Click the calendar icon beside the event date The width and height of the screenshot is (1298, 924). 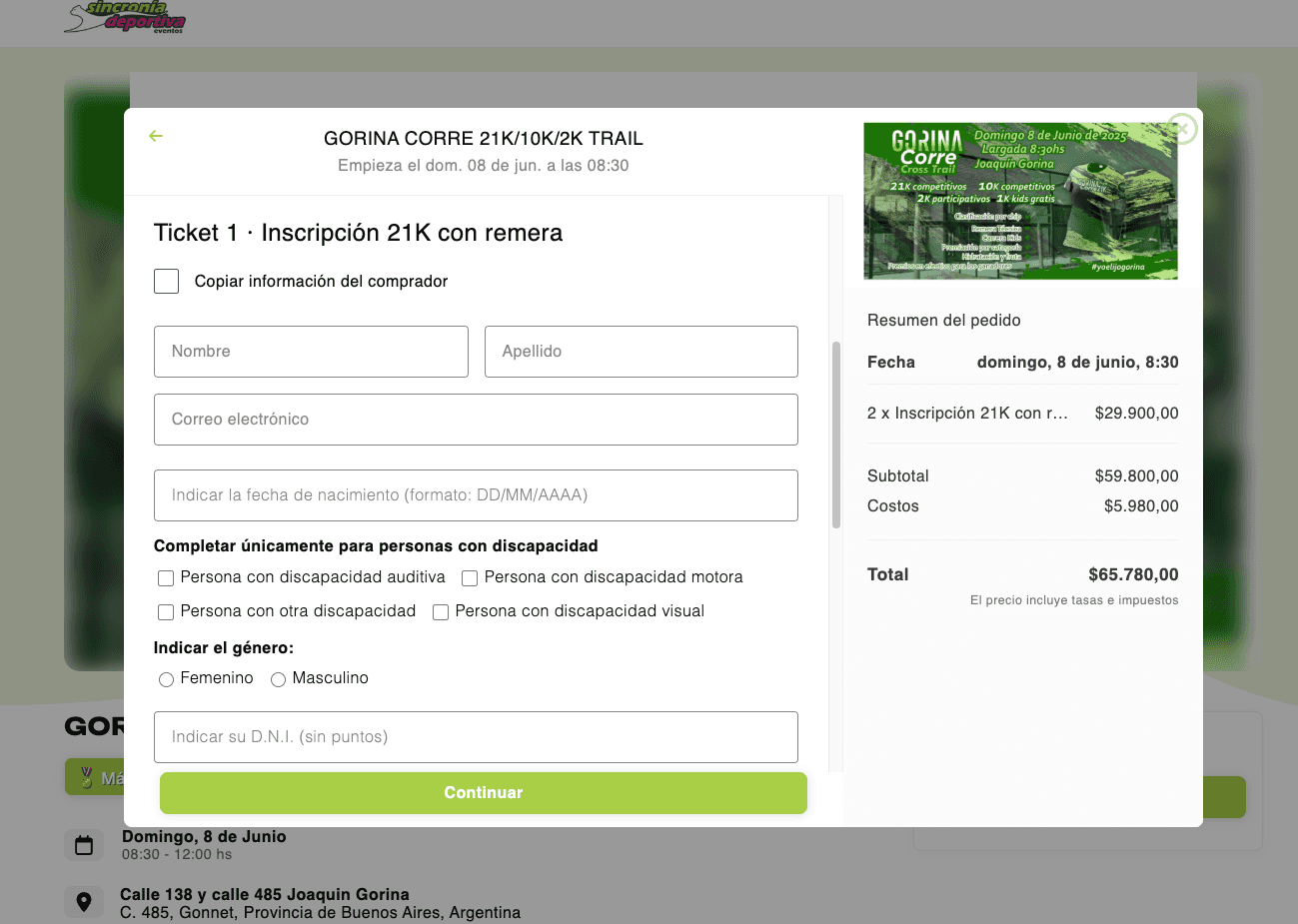tap(84, 844)
